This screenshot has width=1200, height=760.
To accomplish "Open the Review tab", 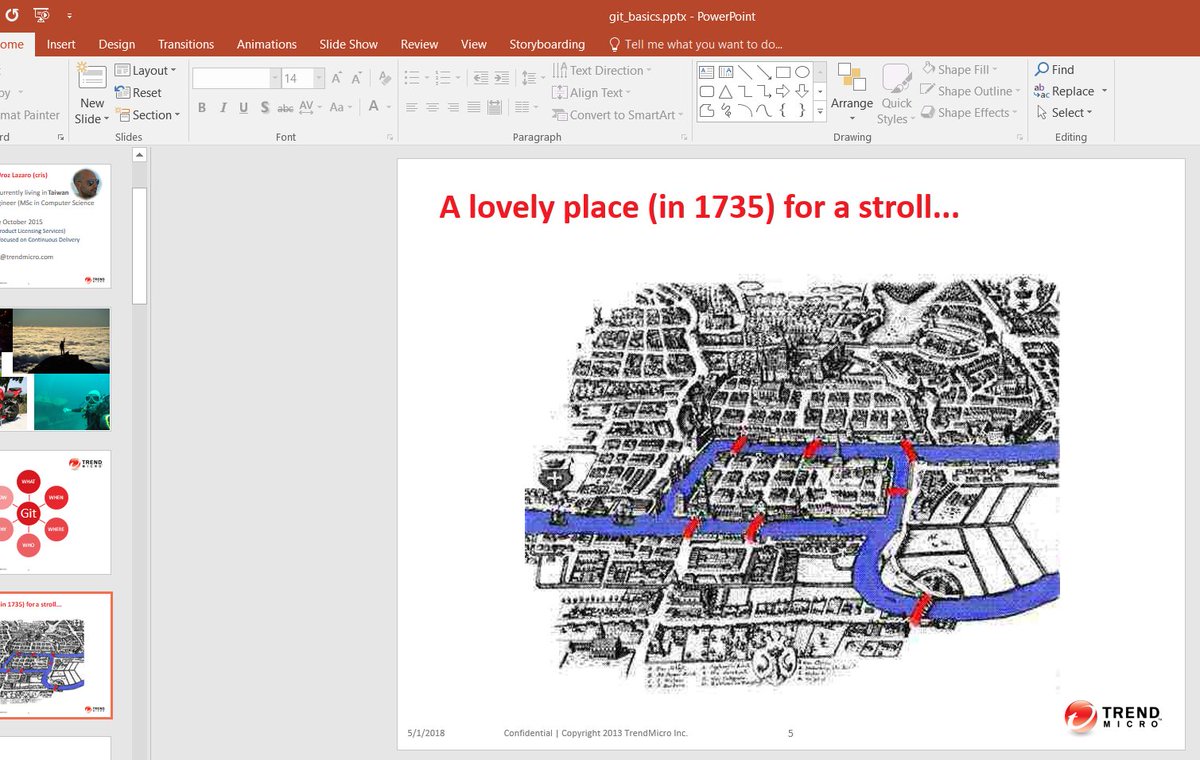I will 419,44.
